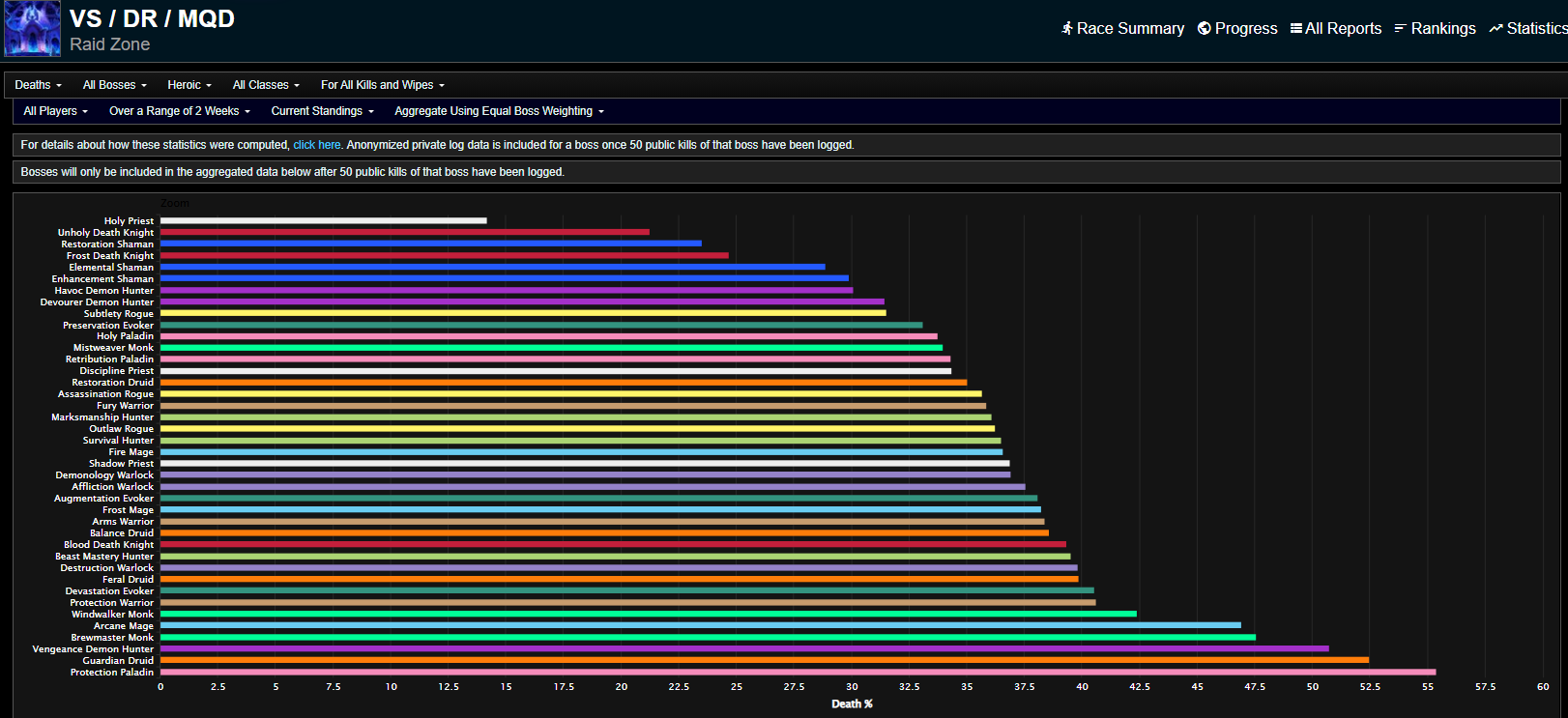Select the Holy Priest white bar
The image size is (1568, 718).
323,221
